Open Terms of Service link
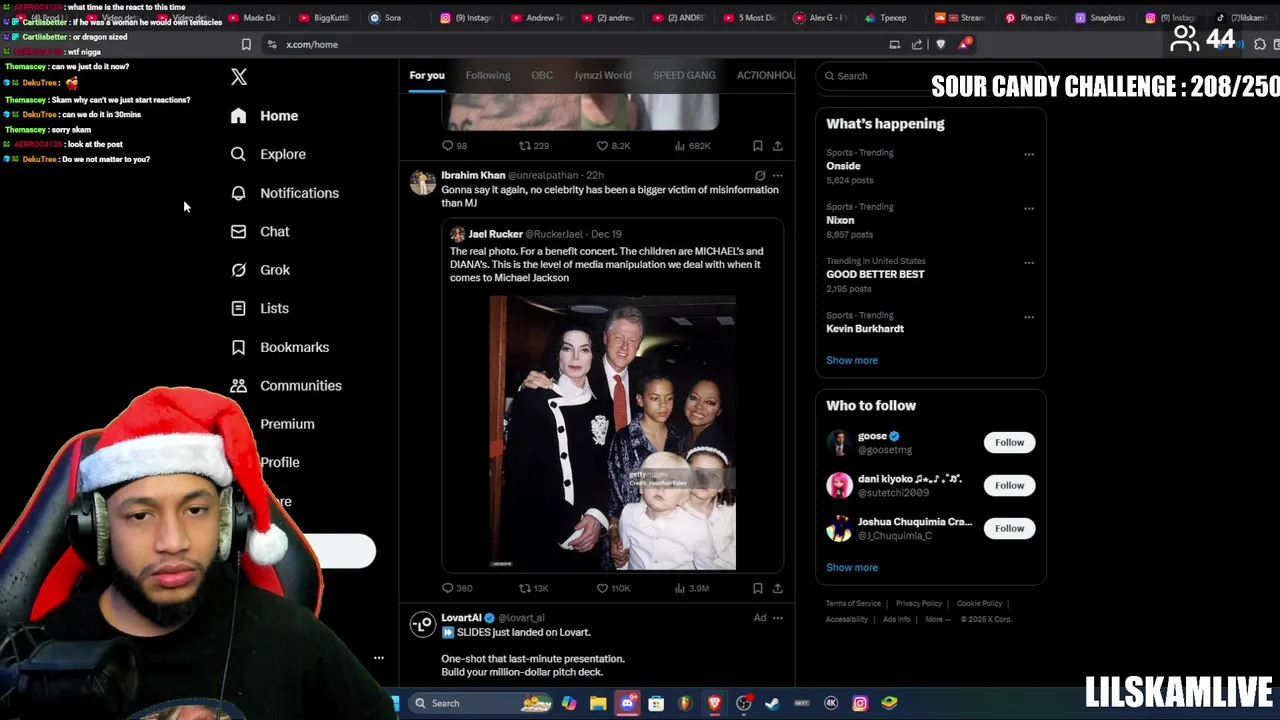Viewport: 1280px width, 720px height. (853, 604)
